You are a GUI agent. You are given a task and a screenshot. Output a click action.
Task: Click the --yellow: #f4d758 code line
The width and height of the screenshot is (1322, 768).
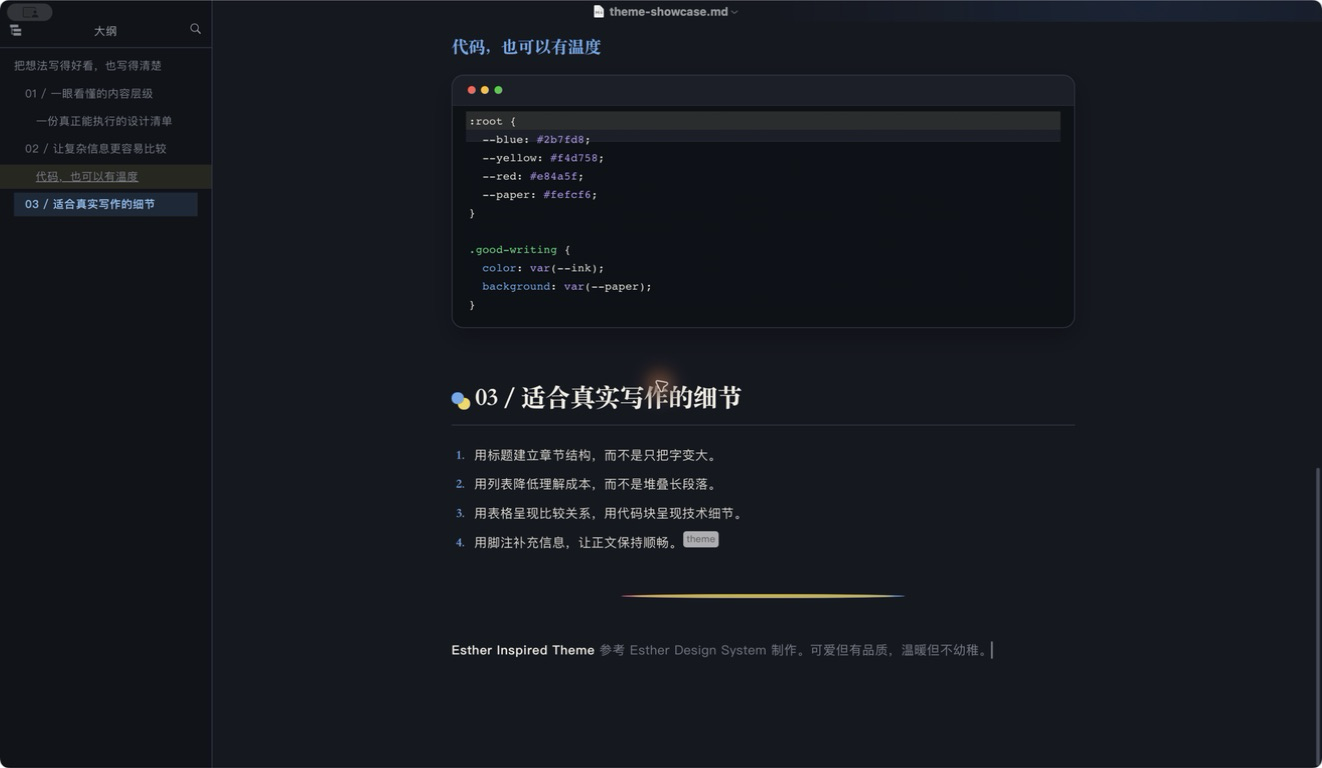[543, 158]
